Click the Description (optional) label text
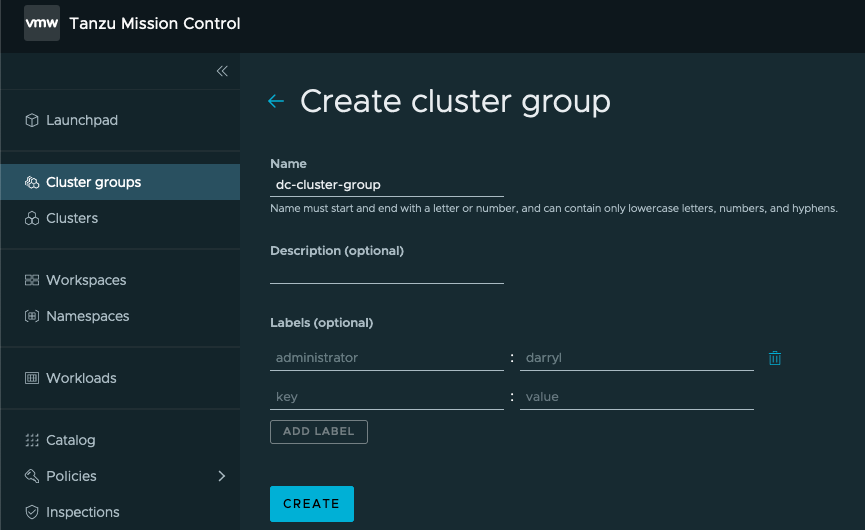The image size is (865, 530). (x=337, y=251)
